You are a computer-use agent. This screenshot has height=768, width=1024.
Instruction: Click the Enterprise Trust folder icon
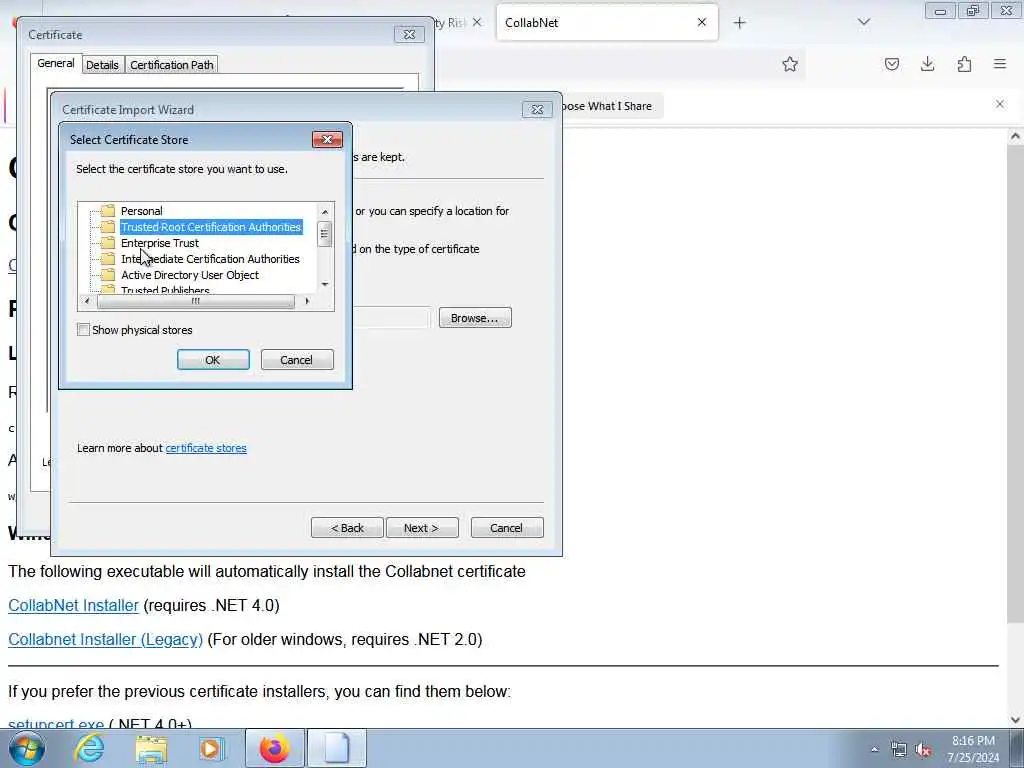point(108,243)
